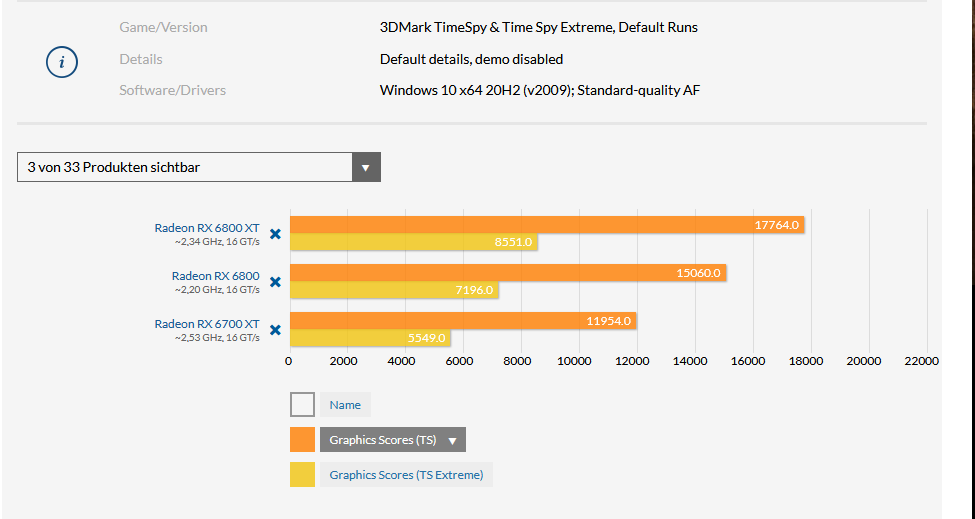Screen dimensions: 975x519
Task: Click the '~2,53 GHz, 16 GT/s' clock text
Action: 217,338
